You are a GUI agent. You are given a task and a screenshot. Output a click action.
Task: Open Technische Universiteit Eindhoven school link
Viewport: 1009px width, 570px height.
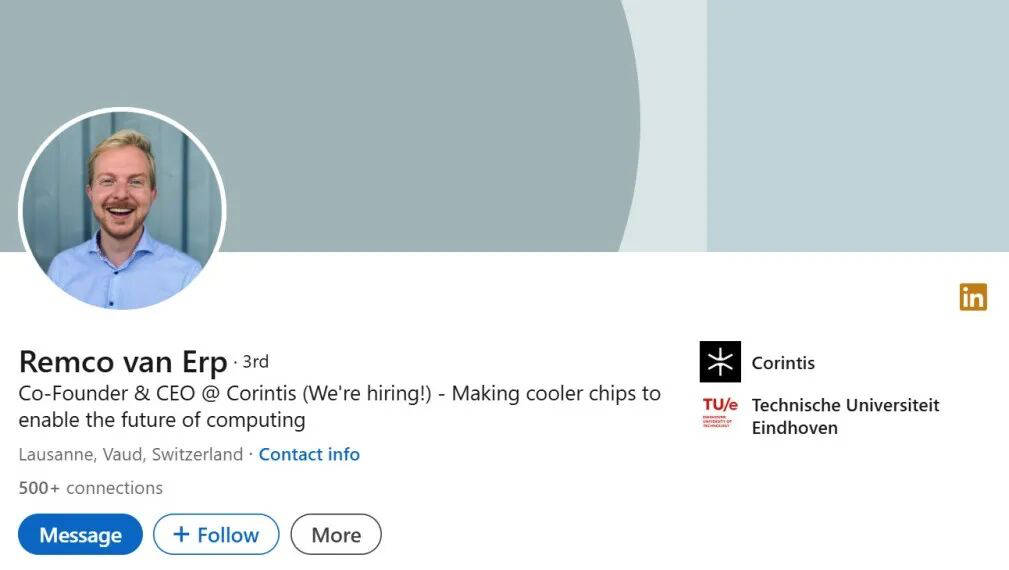[845, 416]
